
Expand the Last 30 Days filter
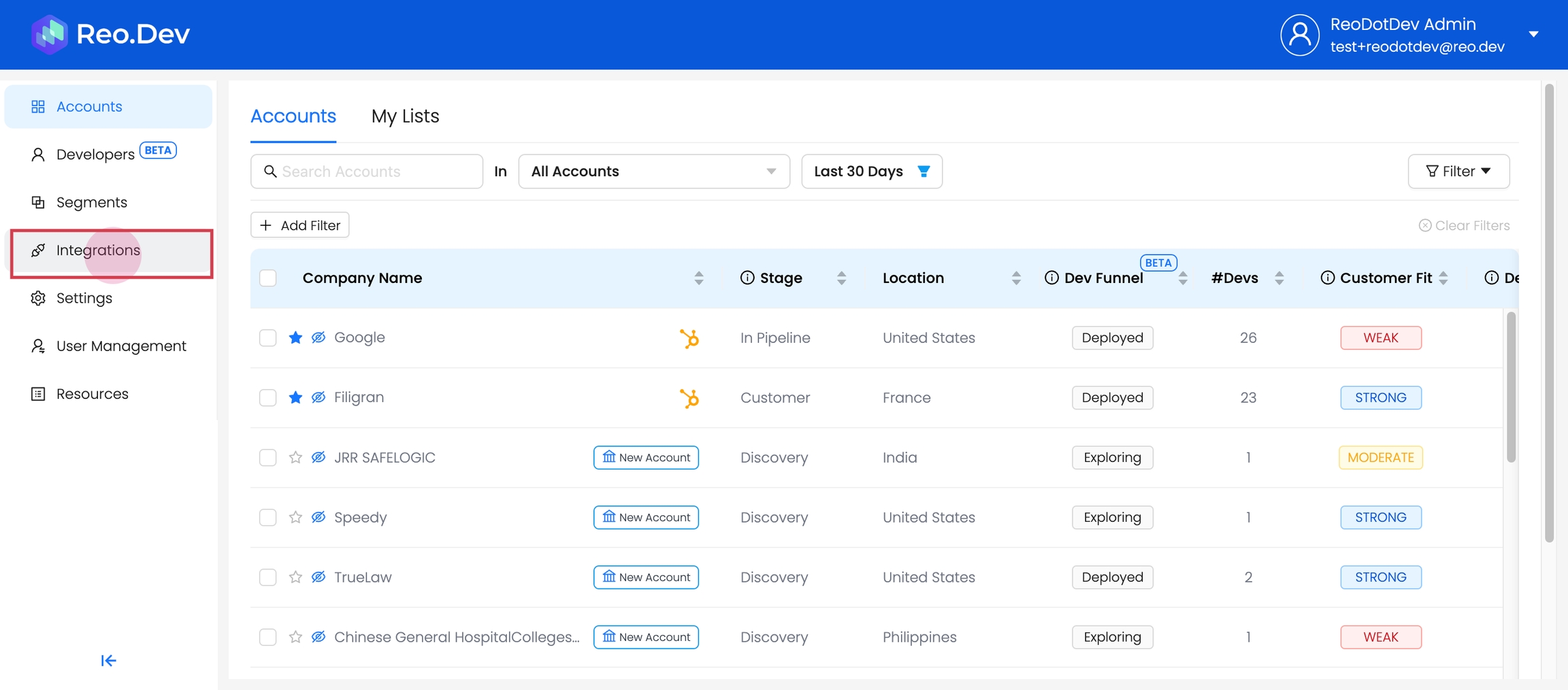tap(871, 171)
